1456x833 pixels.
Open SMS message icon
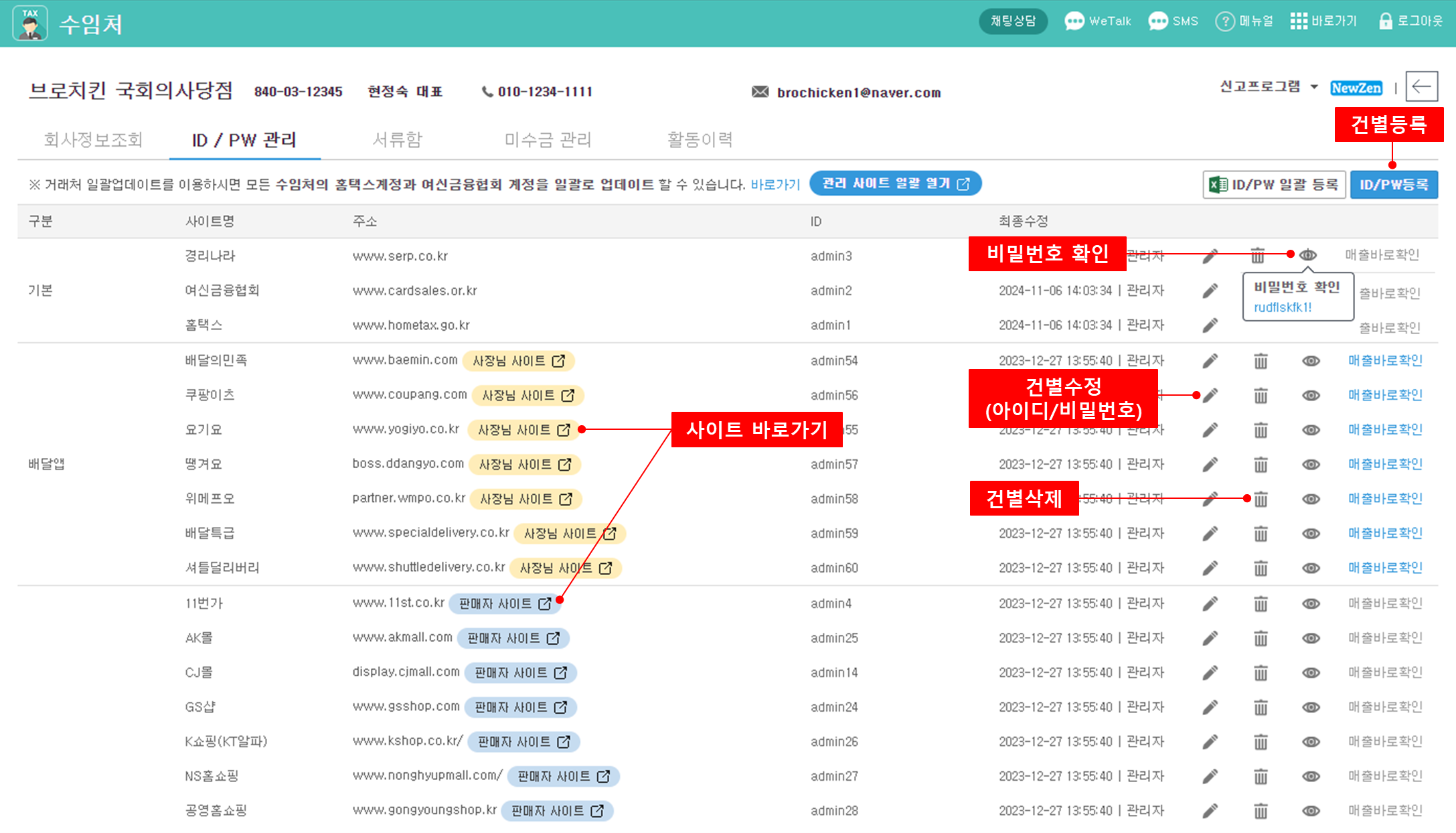1157,21
